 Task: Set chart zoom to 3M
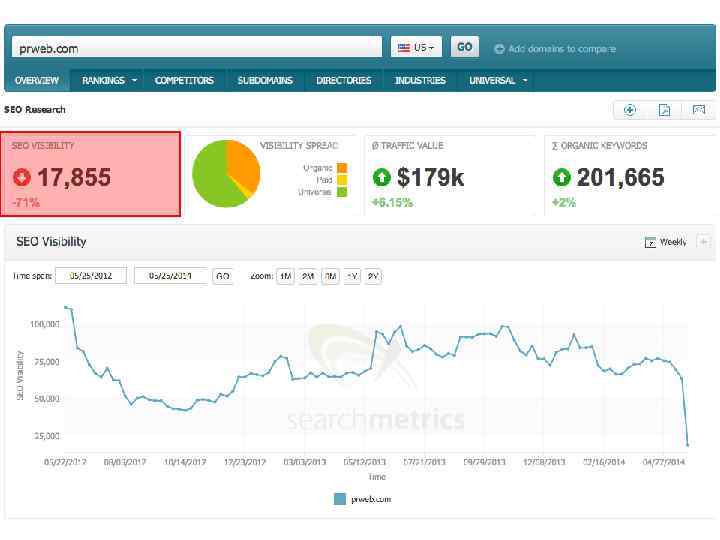(331, 276)
